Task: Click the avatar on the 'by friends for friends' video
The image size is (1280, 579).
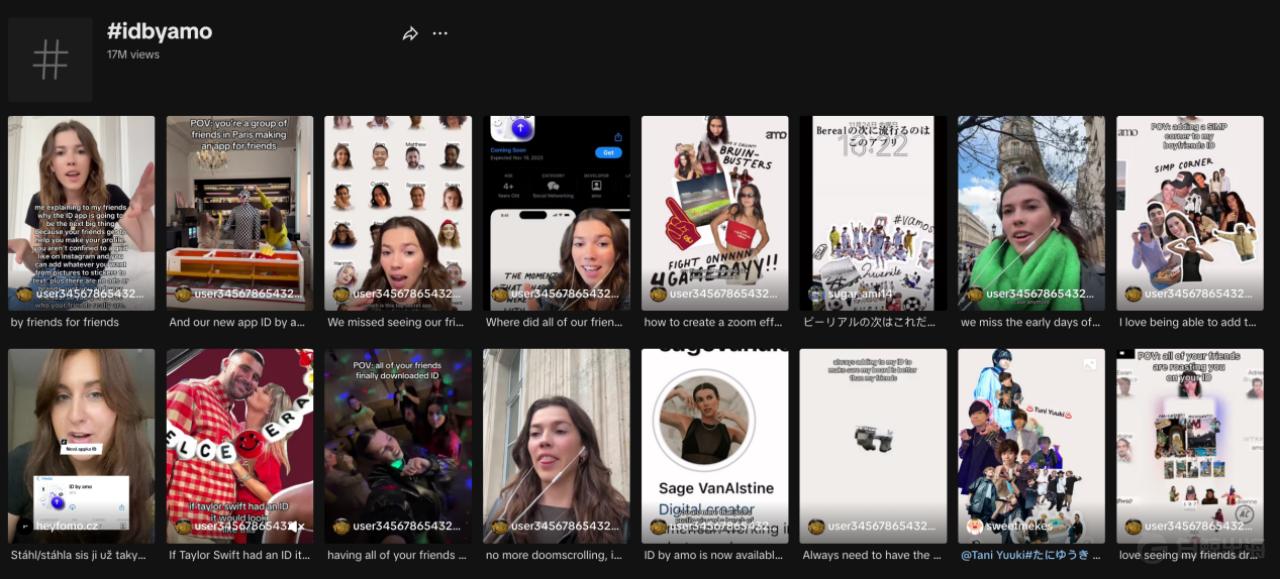Action: [25, 294]
